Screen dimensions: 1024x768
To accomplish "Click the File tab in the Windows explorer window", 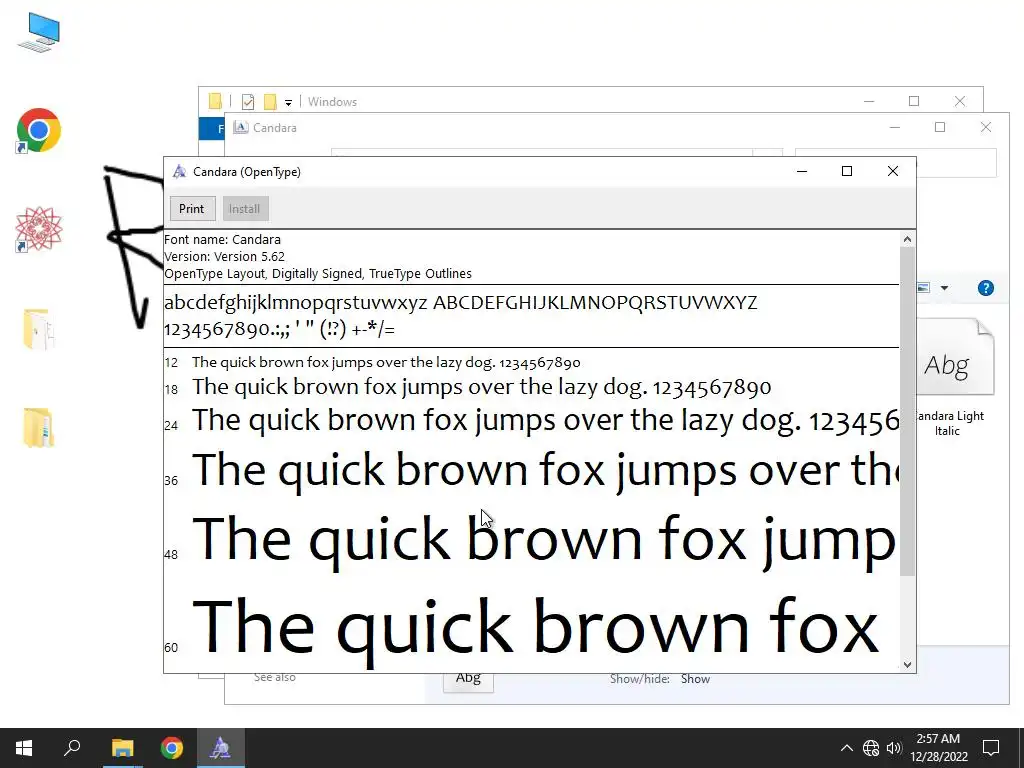I will (212, 129).
